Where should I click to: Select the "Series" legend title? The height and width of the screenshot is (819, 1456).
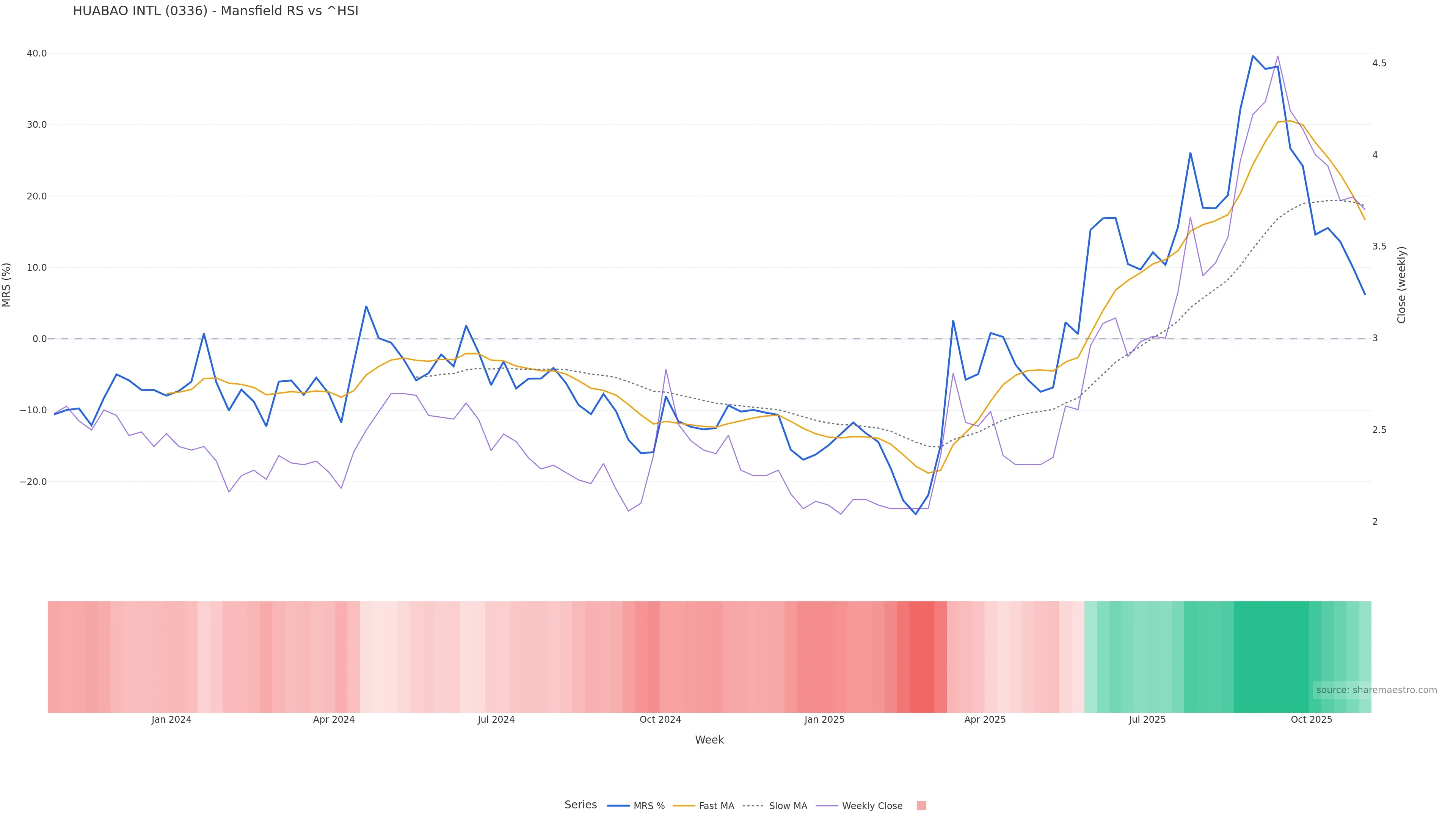coord(581,805)
